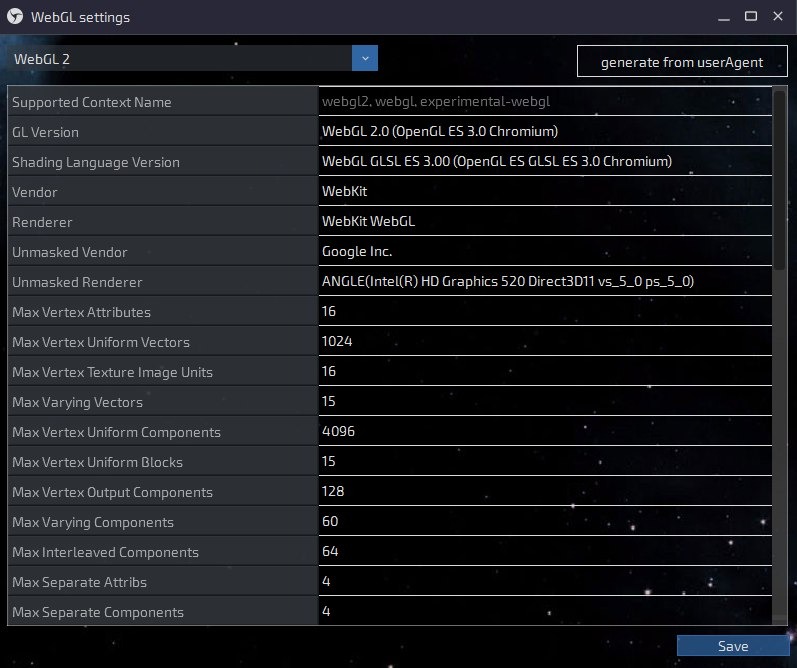
Task: Click the Shading Language Version label
Action: point(96,162)
